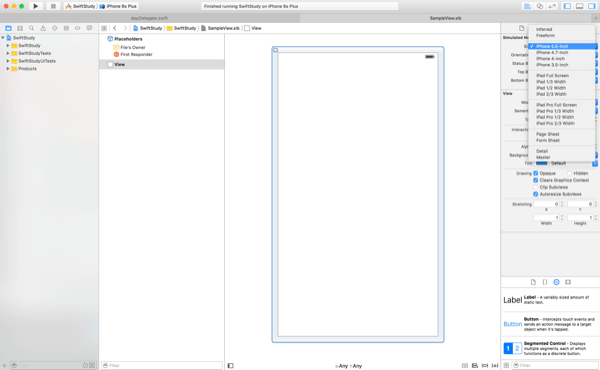Select View in document outline
The width and height of the screenshot is (600, 370).
tap(161, 64)
